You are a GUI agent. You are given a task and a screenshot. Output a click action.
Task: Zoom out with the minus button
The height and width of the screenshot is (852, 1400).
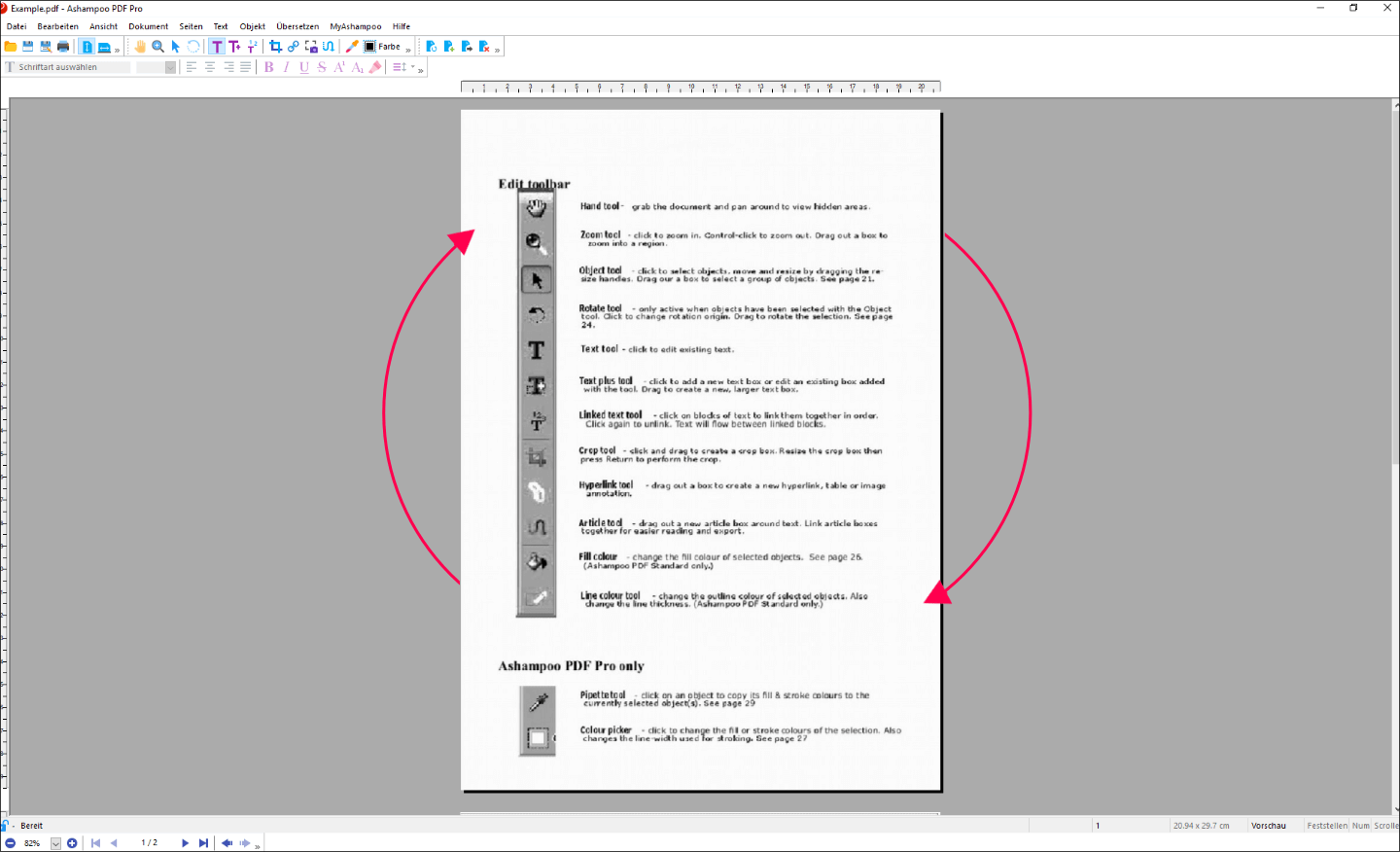[10, 843]
